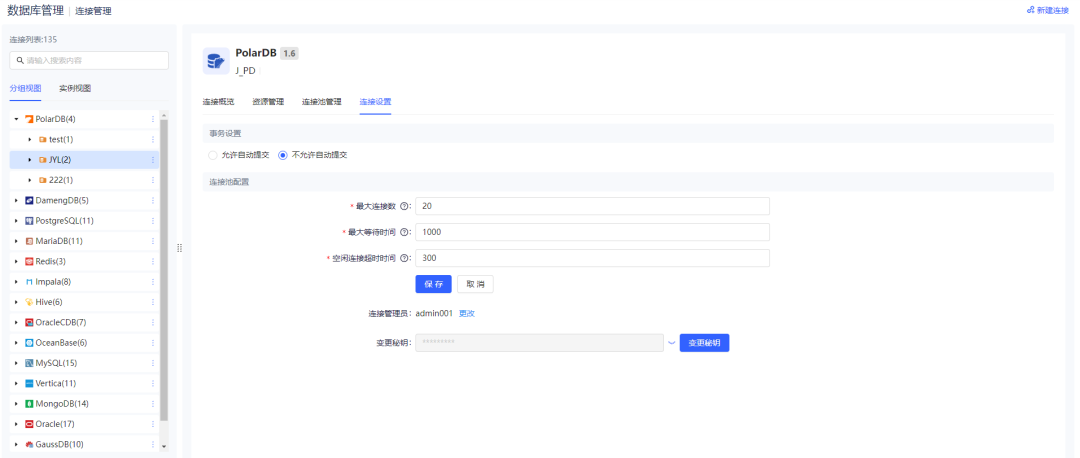Open the more-options menu for PolarDB(4)
Screen dimensions: 1080x458
click(x=153, y=119)
